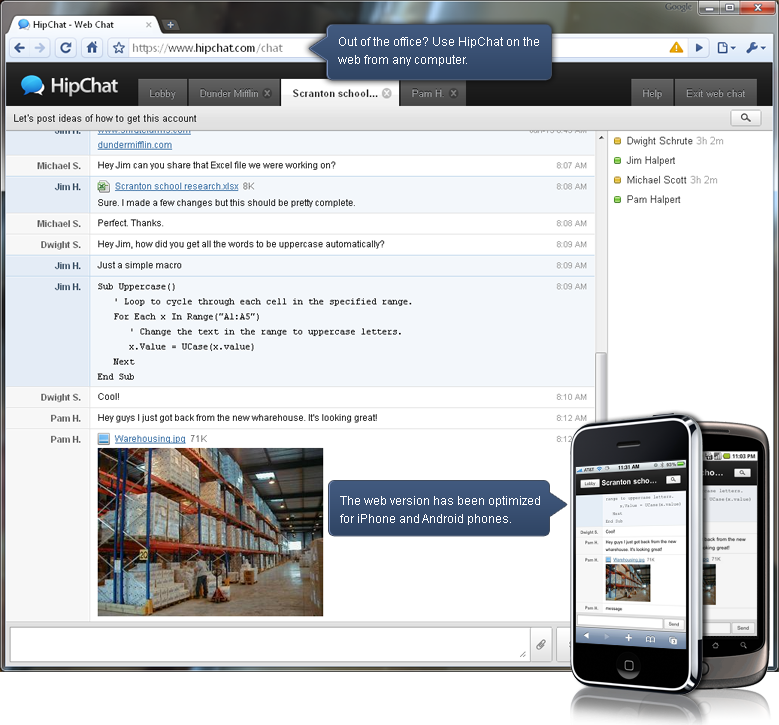The image size is (779, 725).
Task: Open the Pam H. chat tab
Action: click(x=427, y=93)
